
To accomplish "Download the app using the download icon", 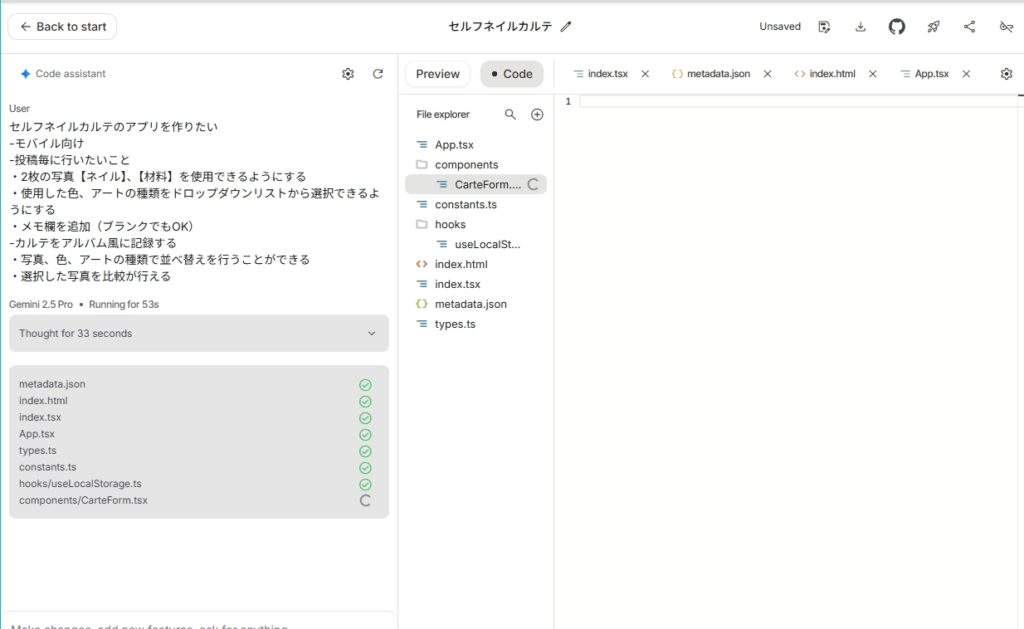I will pos(860,27).
